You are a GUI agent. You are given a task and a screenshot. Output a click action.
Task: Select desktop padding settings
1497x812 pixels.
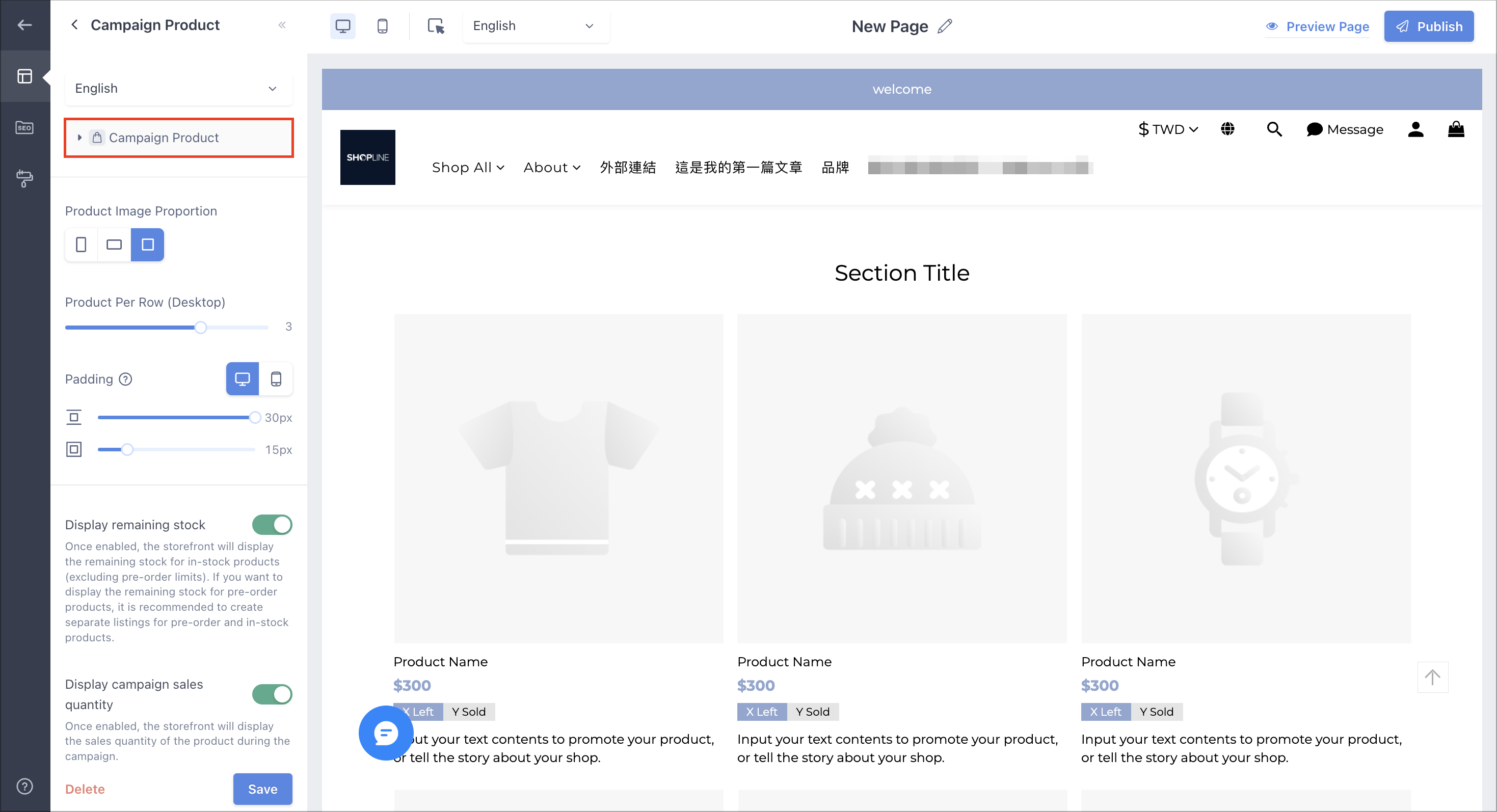tap(243, 380)
